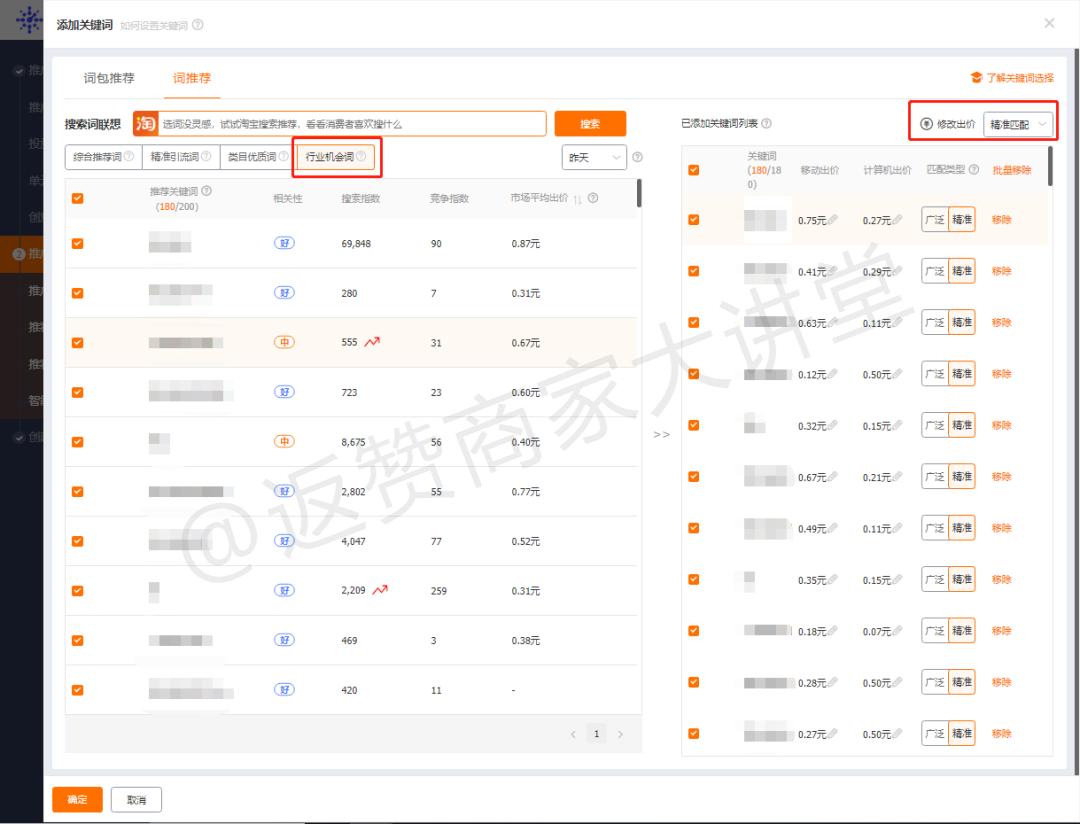The width and height of the screenshot is (1080, 824).
Task: Uncheck the keyword row with search index 69,848
Action: click(x=78, y=244)
